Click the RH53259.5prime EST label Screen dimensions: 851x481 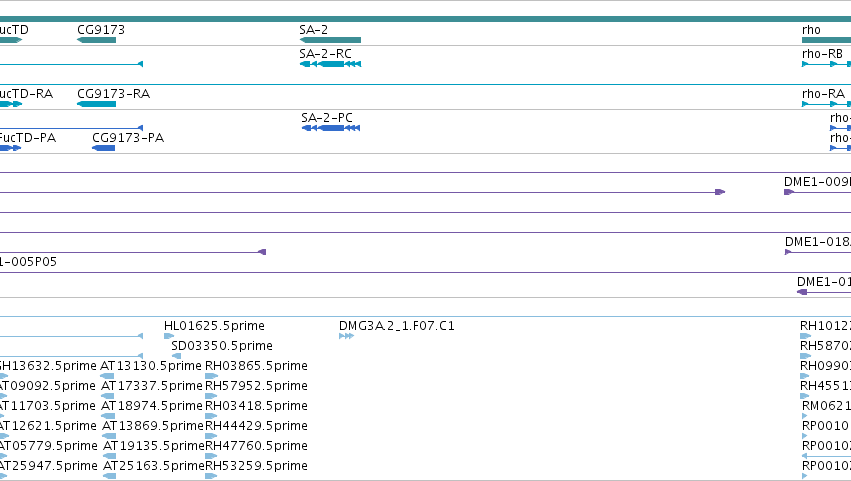pyautogui.click(x=256, y=466)
